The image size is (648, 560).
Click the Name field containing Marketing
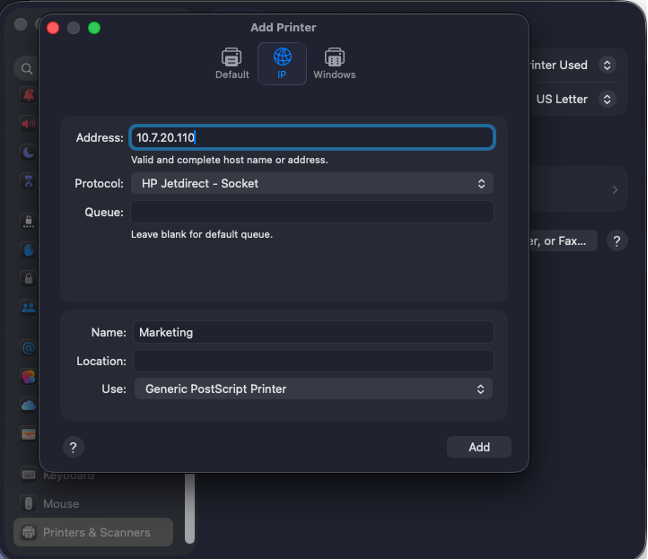[312, 332]
